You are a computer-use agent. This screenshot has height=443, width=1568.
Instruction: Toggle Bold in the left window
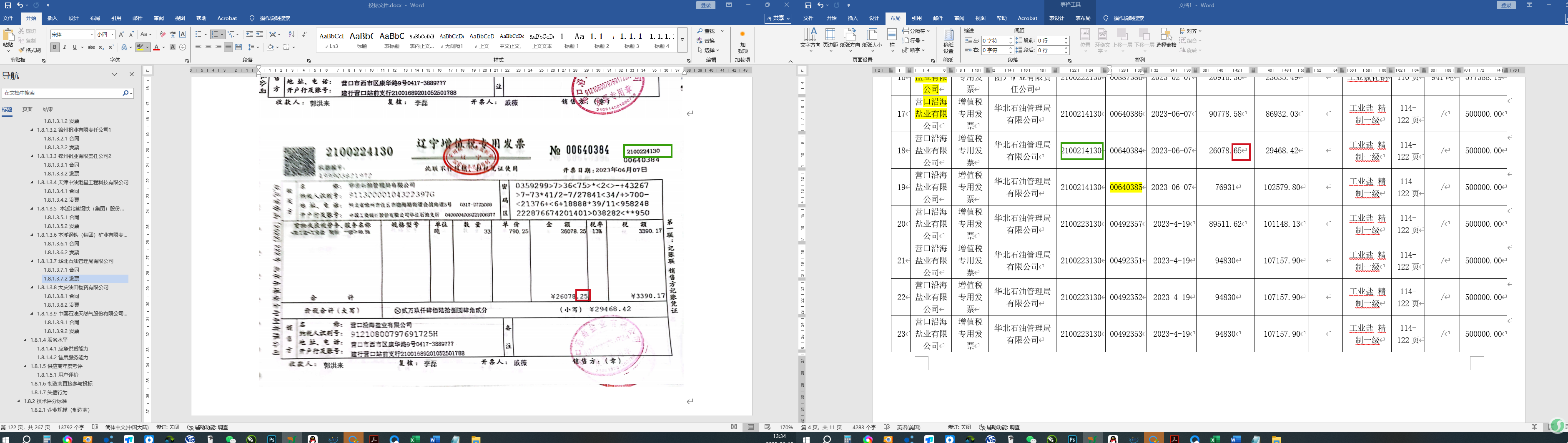55,48
